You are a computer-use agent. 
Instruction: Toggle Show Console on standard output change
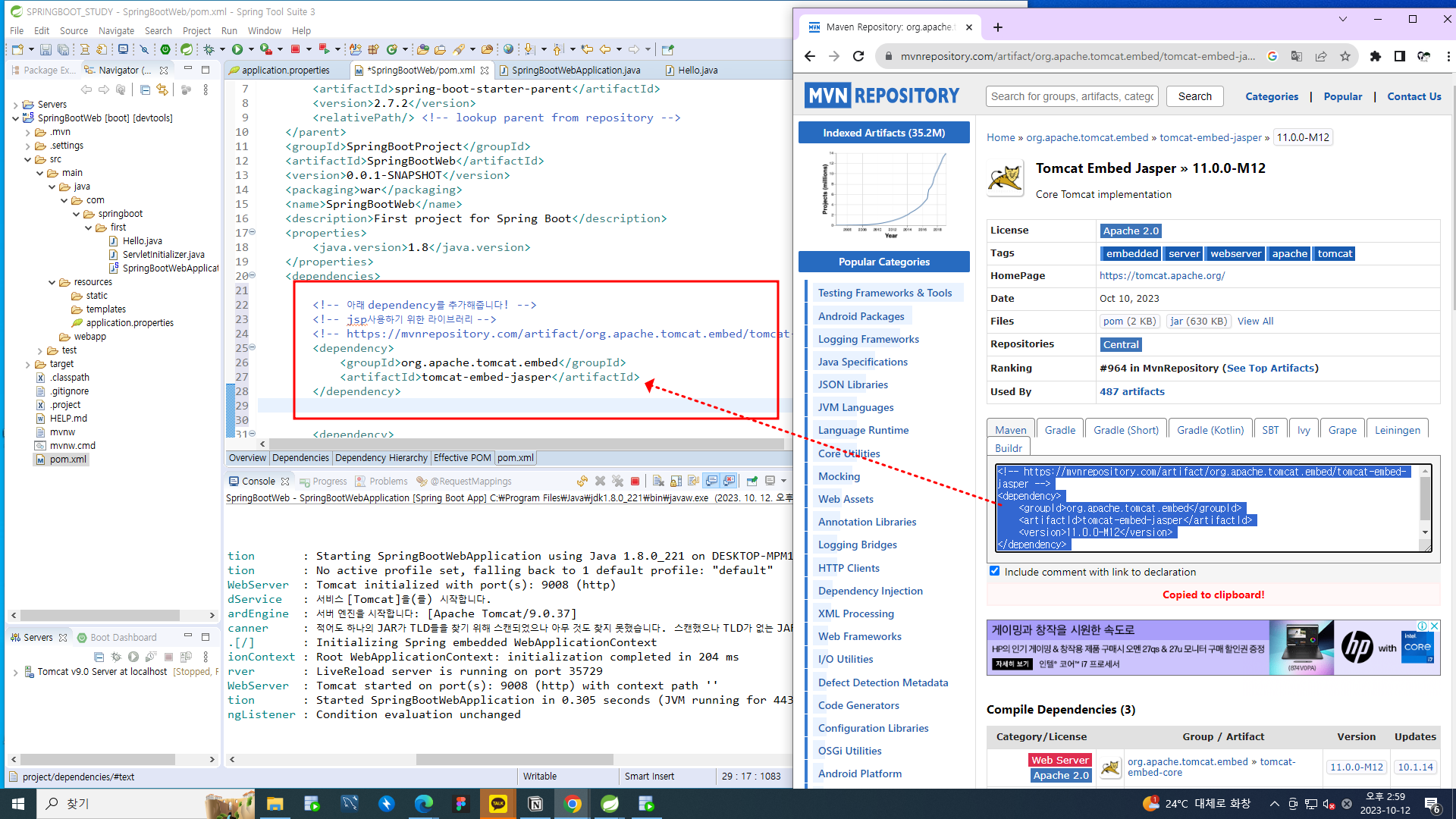(711, 481)
